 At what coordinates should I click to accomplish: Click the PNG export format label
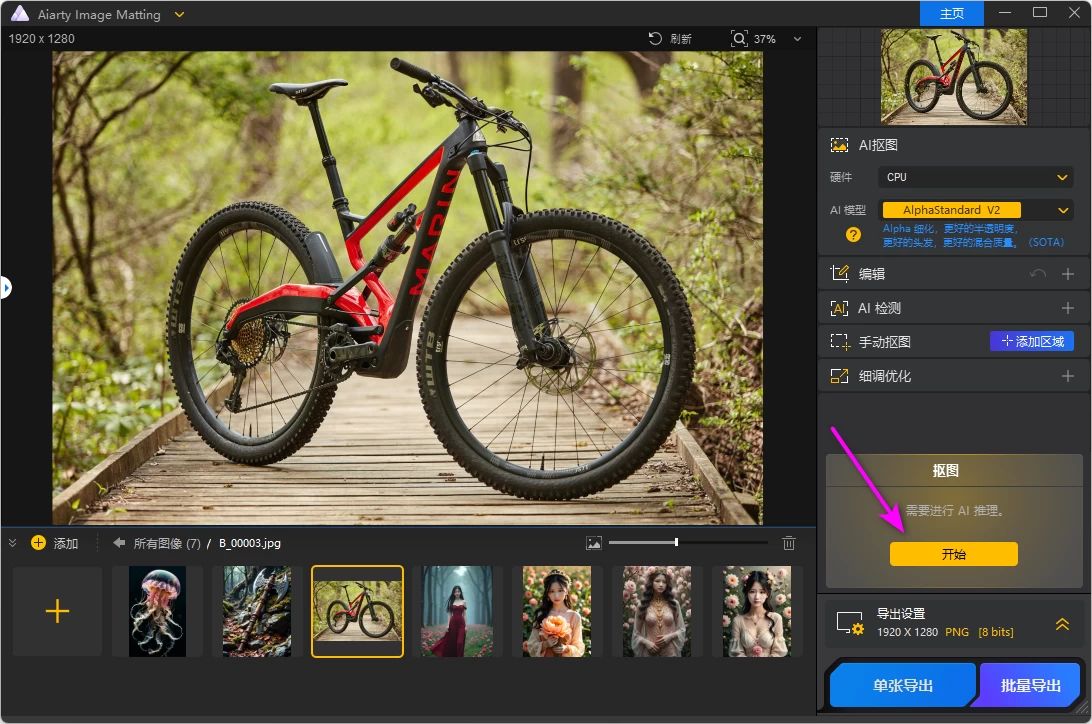pyautogui.click(x=957, y=631)
